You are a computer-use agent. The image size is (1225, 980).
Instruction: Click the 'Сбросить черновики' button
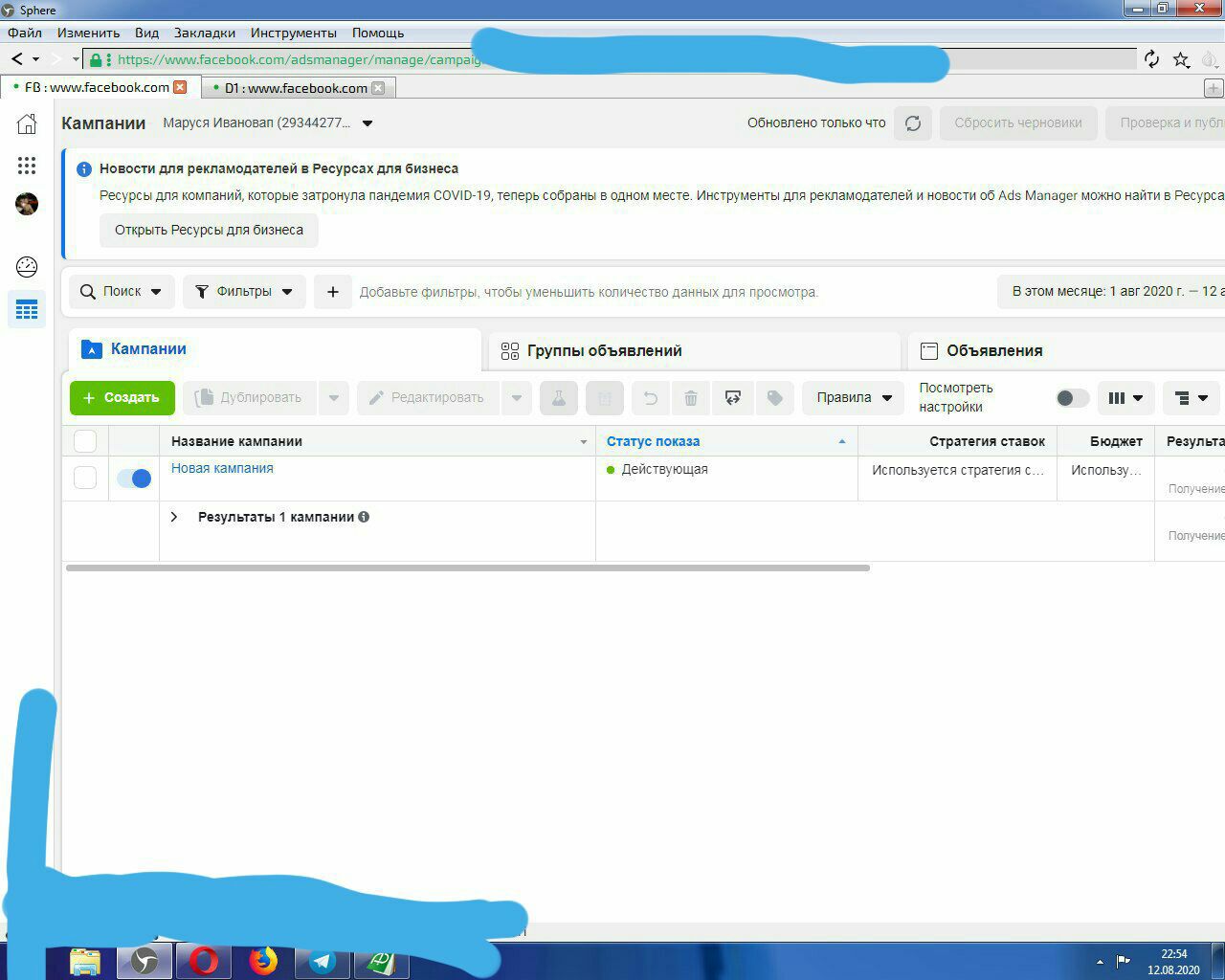(1018, 122)
